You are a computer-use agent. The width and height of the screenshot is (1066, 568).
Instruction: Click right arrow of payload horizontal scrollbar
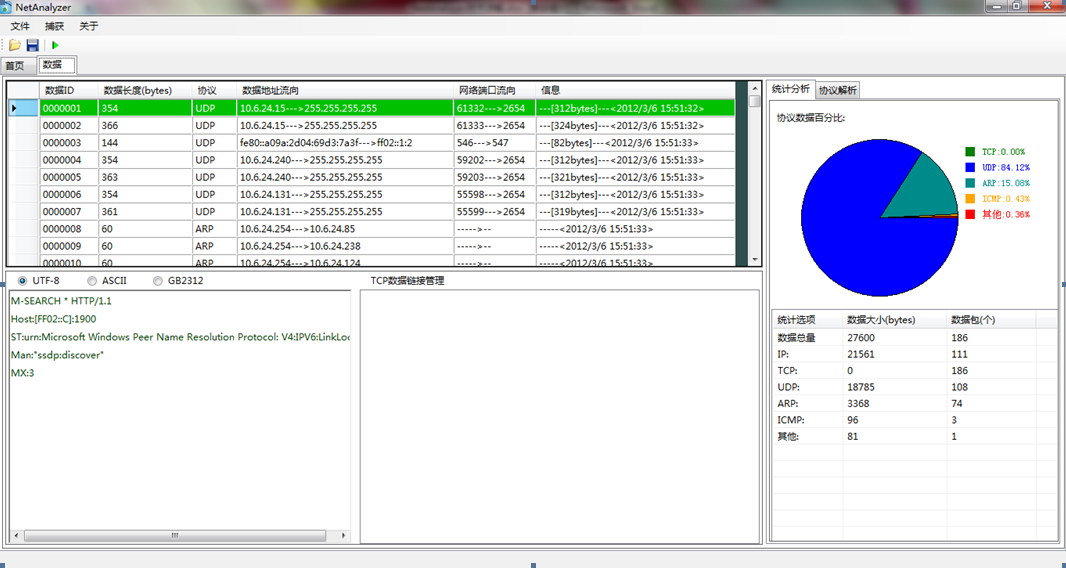click(343, 536)
